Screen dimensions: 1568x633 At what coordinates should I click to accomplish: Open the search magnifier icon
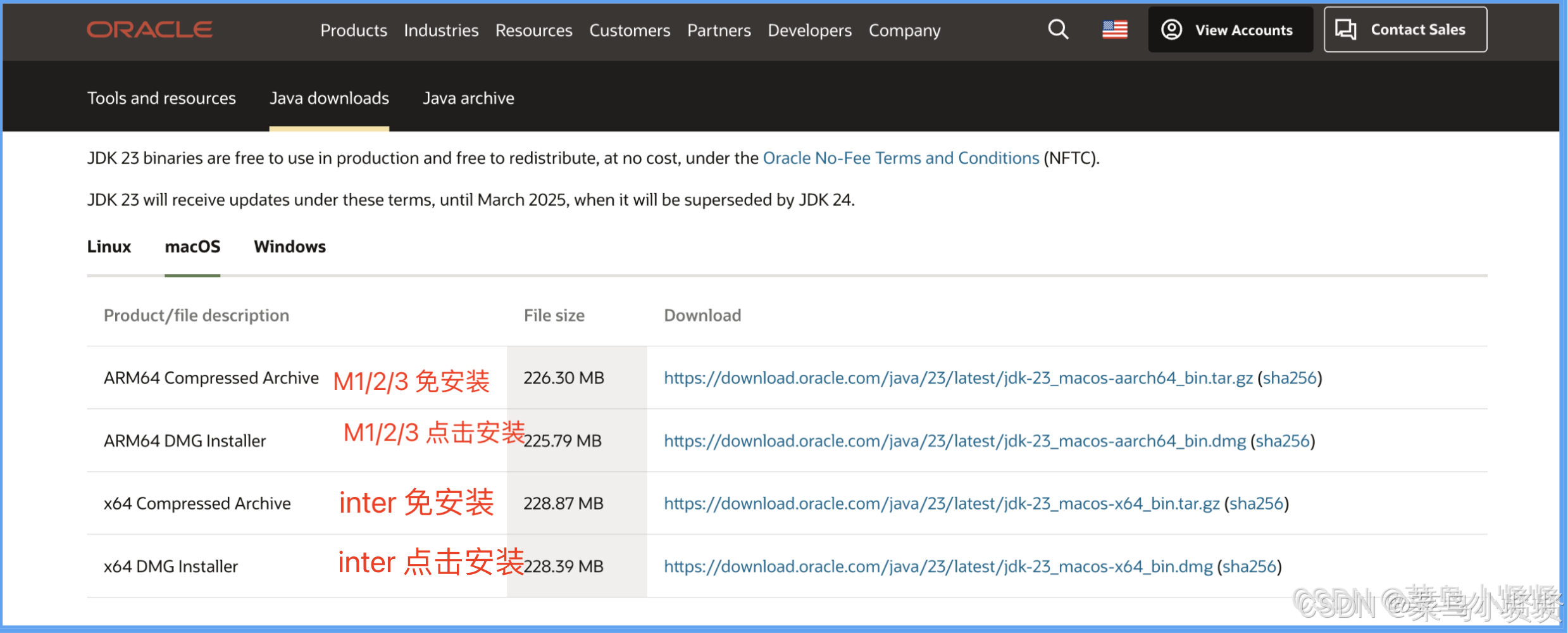tap(1058, 30)
